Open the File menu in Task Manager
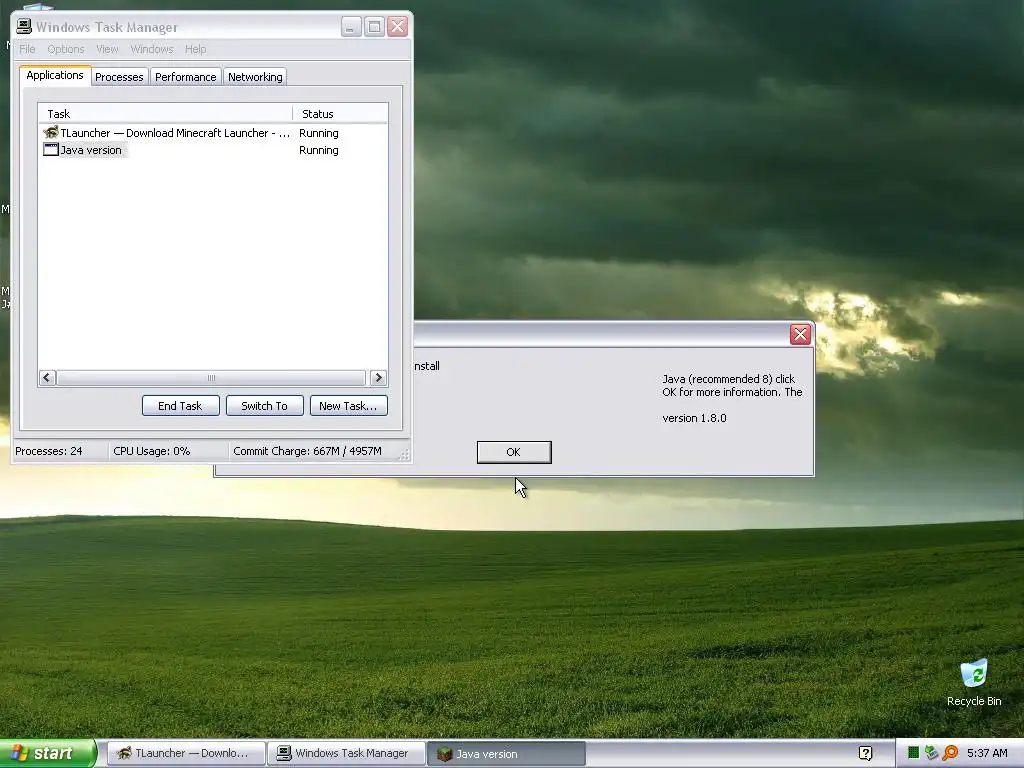 click(x=27, y=49)
